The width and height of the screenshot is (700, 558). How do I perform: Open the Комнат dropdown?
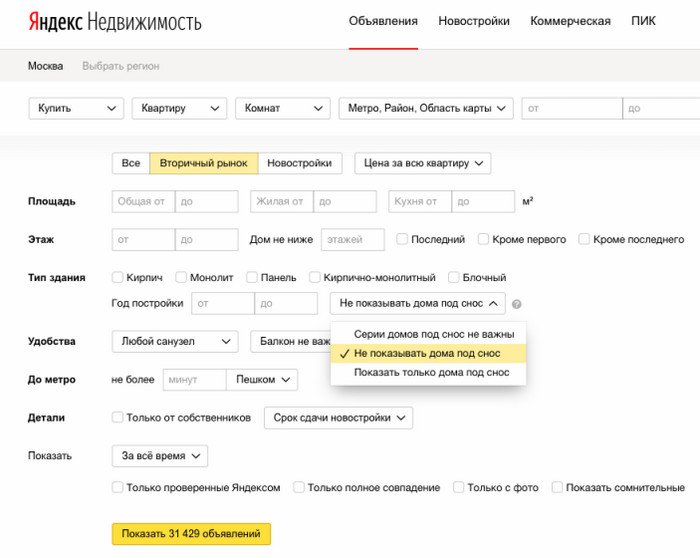click(x=283, y=108)
